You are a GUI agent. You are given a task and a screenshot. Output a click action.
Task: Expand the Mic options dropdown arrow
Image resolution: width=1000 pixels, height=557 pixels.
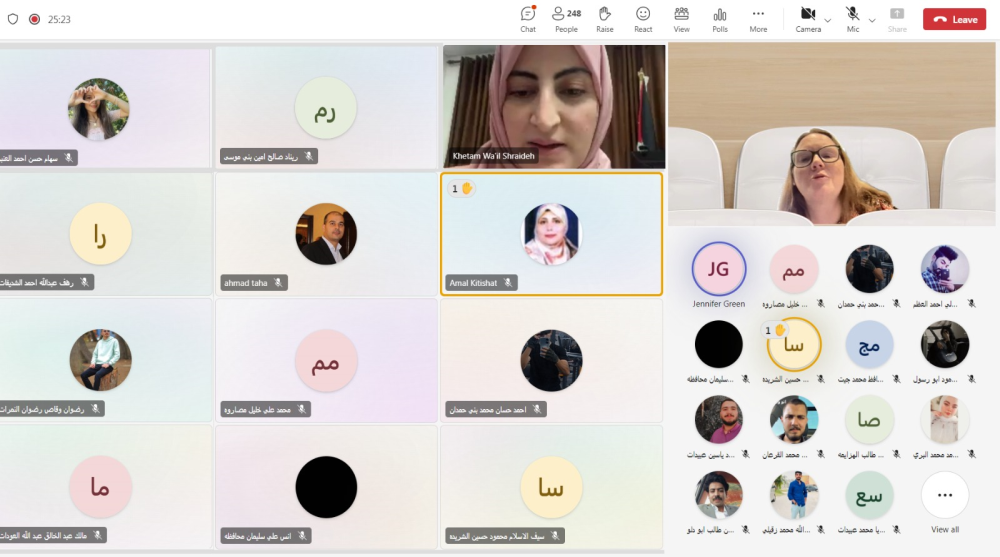pyautogui.click(x=872, y=20)
